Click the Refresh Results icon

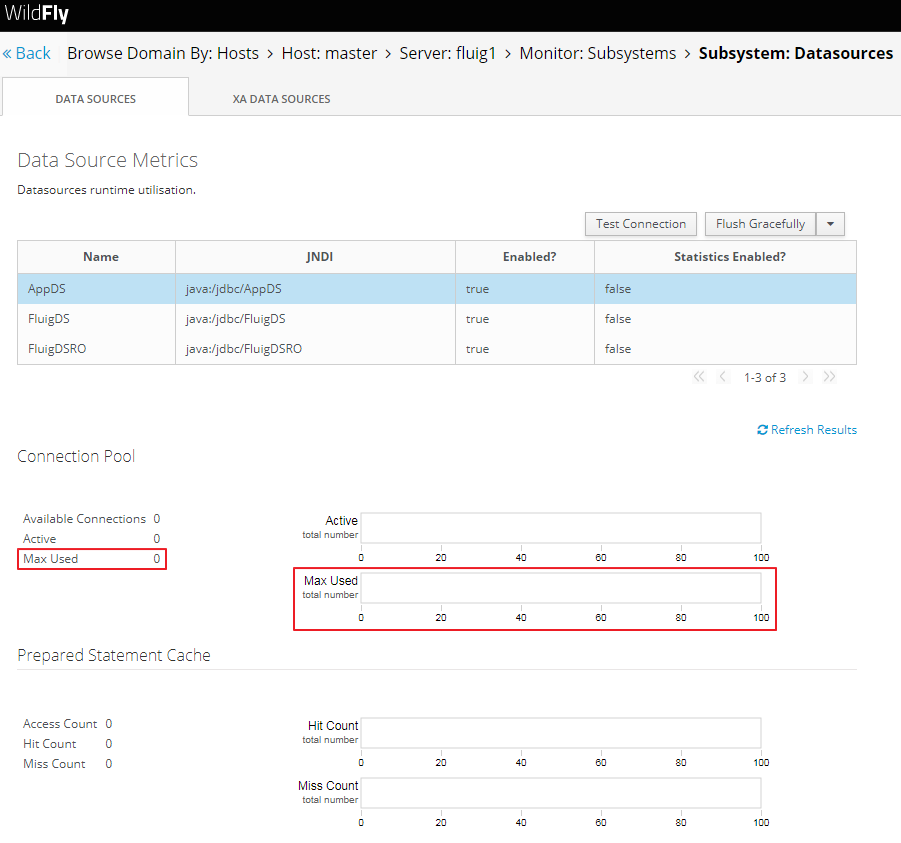[x=762, y=430]
